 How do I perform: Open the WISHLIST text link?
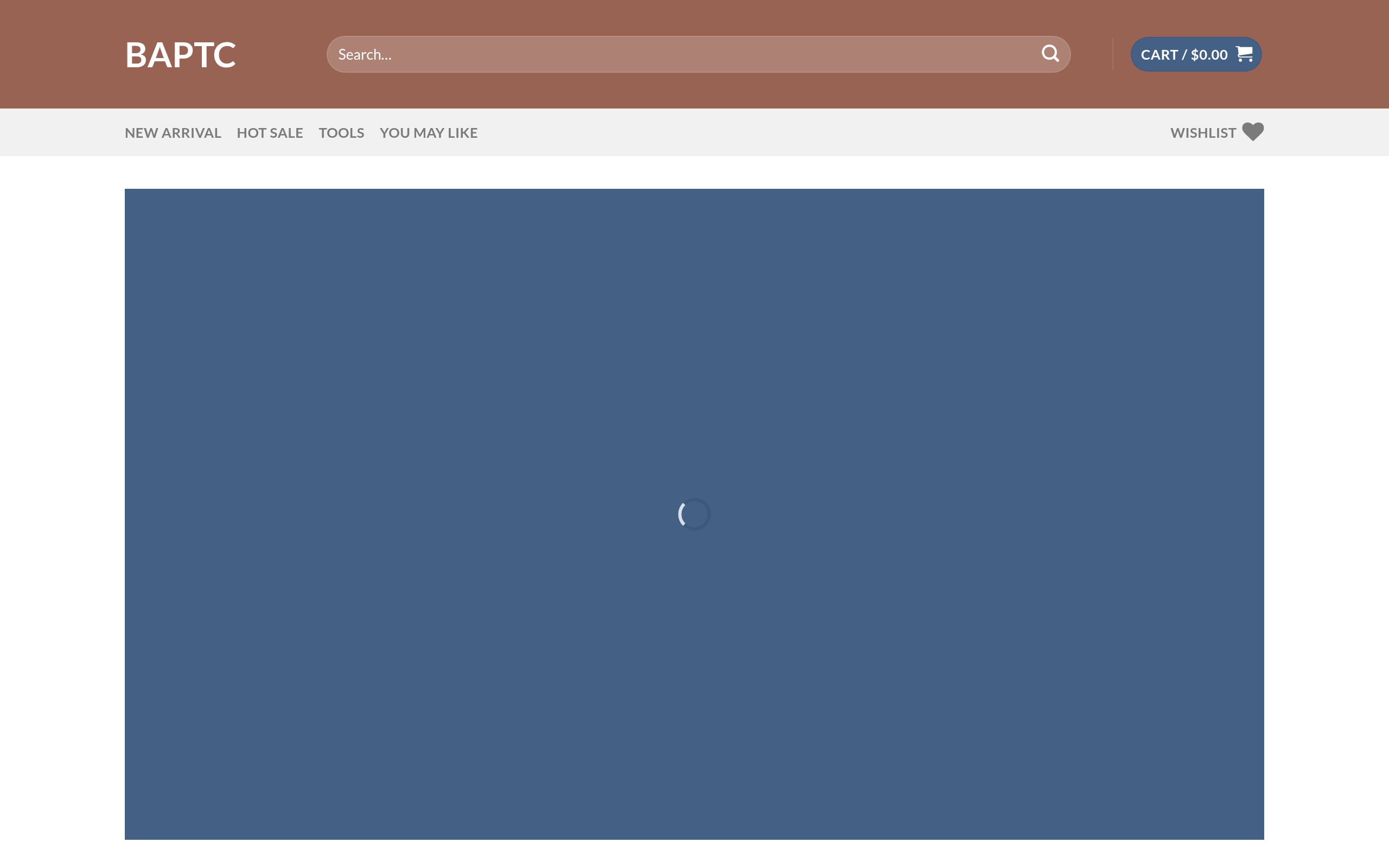click(x=1202, y=132)
